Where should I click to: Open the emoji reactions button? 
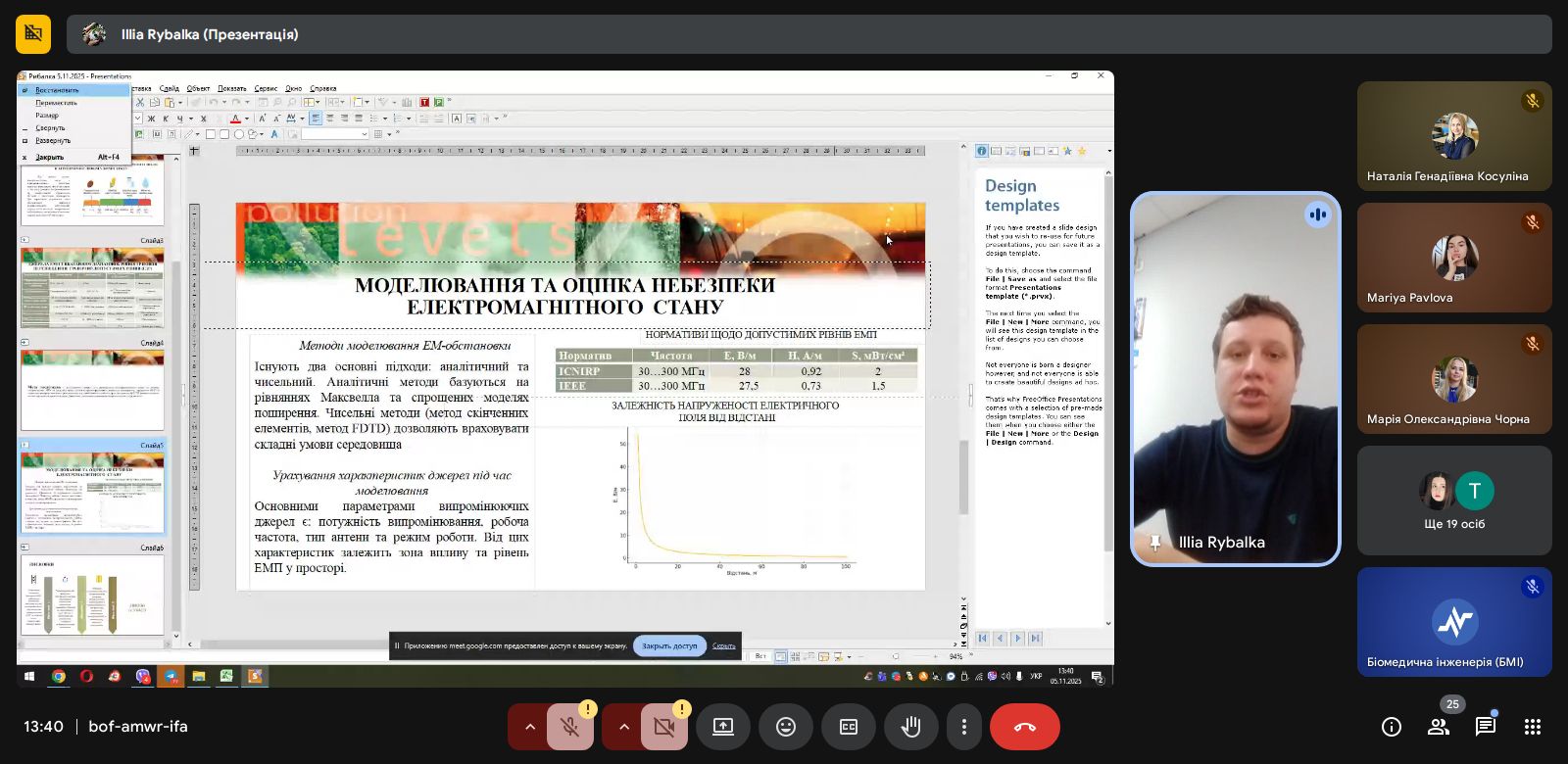pos(786,727)
